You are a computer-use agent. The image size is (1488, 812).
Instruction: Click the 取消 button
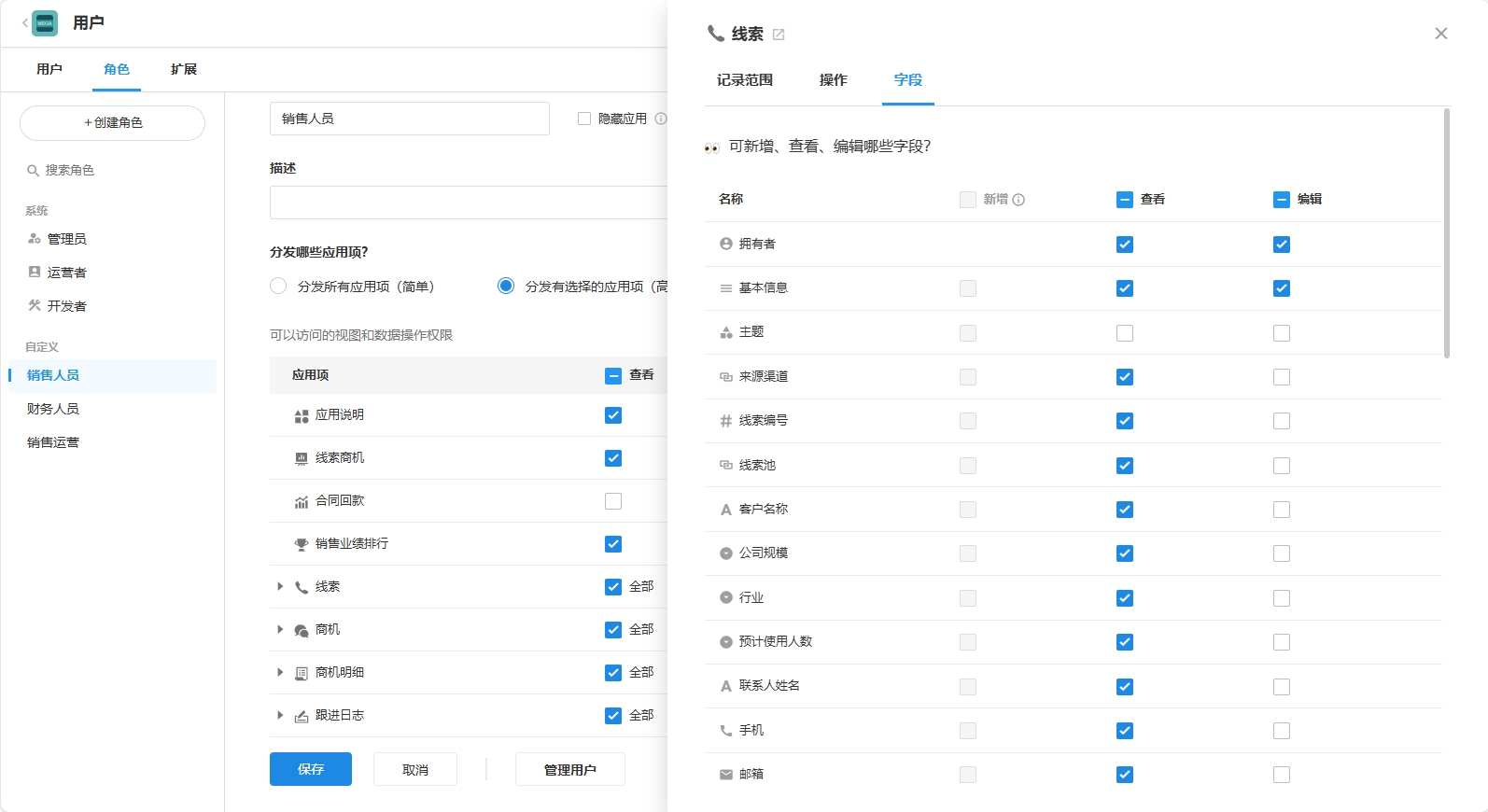[415, 769]
